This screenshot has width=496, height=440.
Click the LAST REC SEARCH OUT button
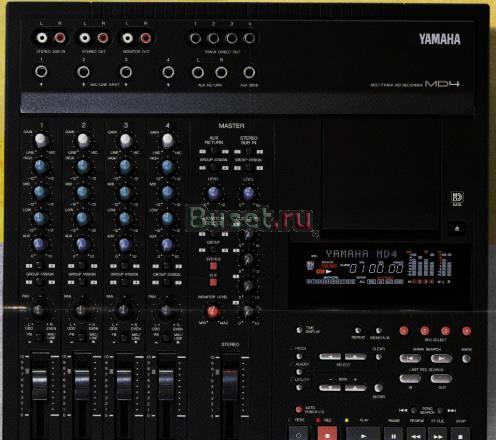pos(441,379)
